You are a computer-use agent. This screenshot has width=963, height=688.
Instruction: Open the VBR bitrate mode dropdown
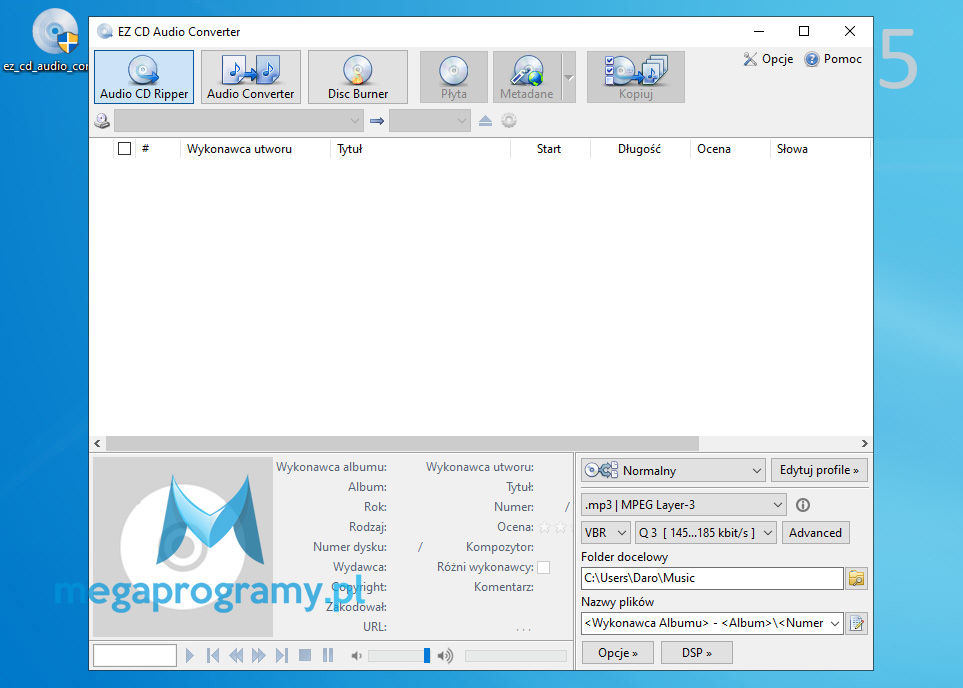[606, 533]
